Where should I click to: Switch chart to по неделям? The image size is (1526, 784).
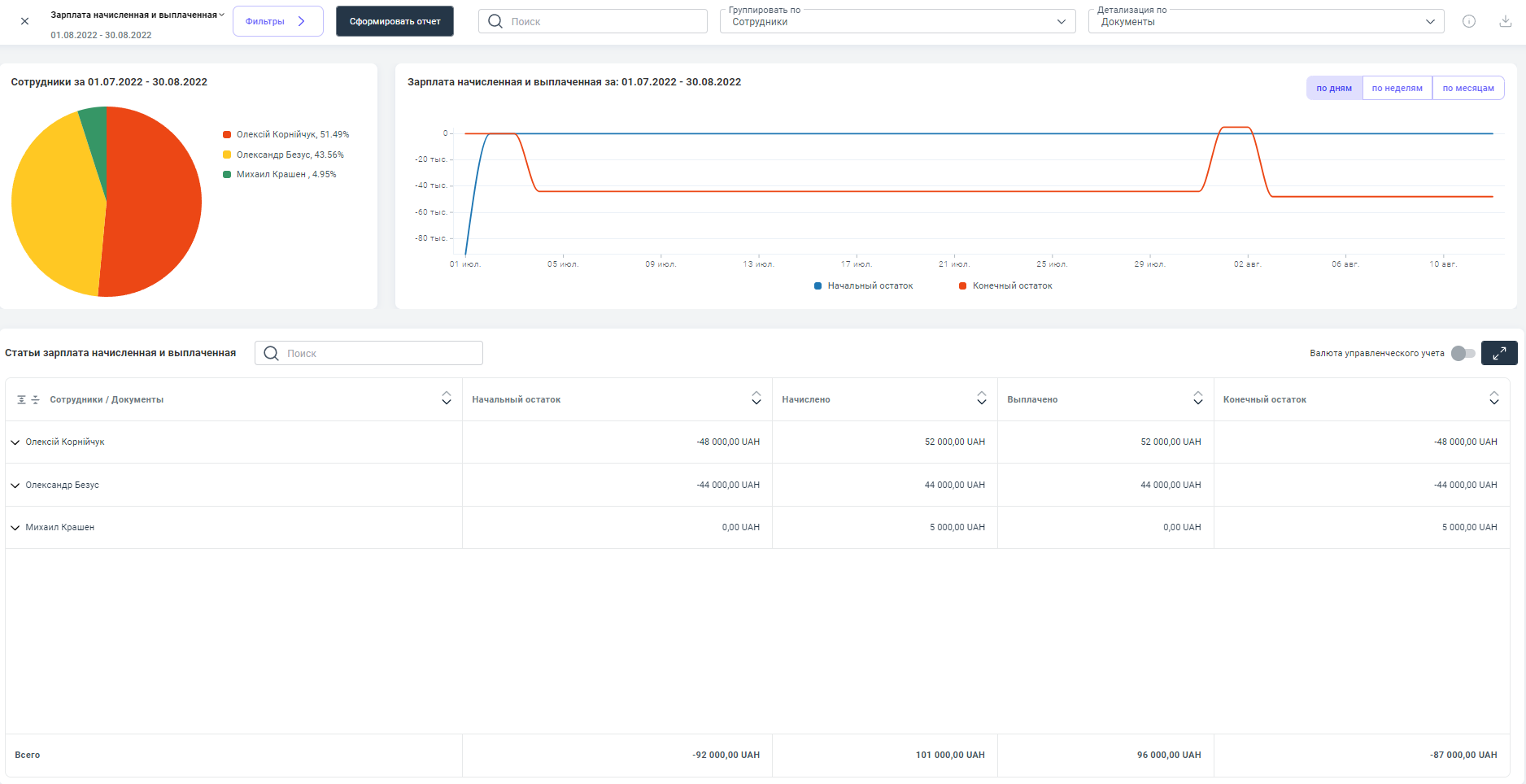[x=1397, y=88]
